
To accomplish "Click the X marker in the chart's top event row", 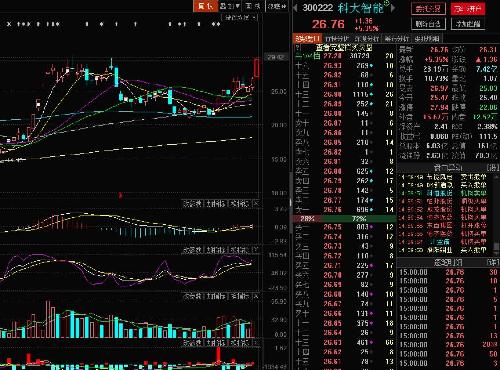I will 9,24.
